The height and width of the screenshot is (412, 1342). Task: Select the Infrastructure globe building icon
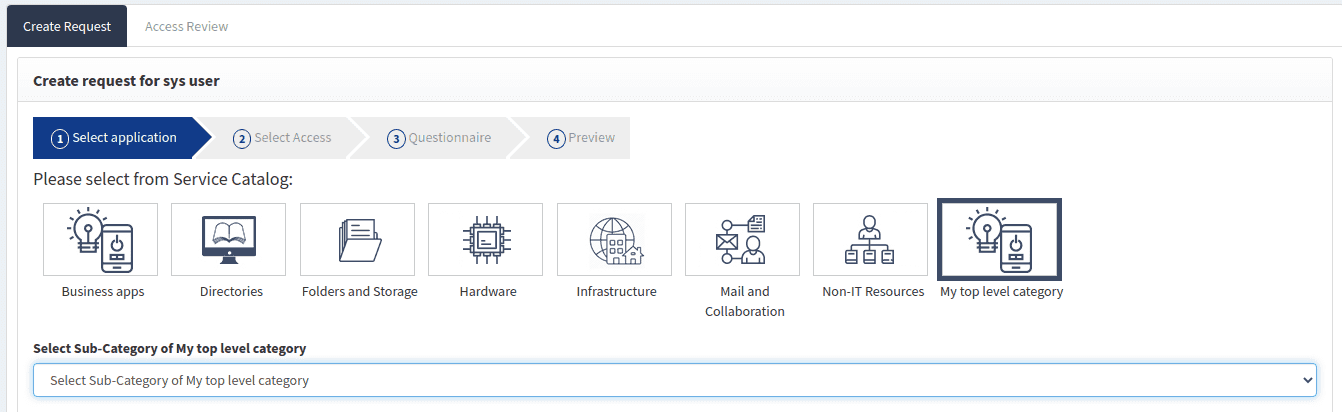(x=614, y=240)
